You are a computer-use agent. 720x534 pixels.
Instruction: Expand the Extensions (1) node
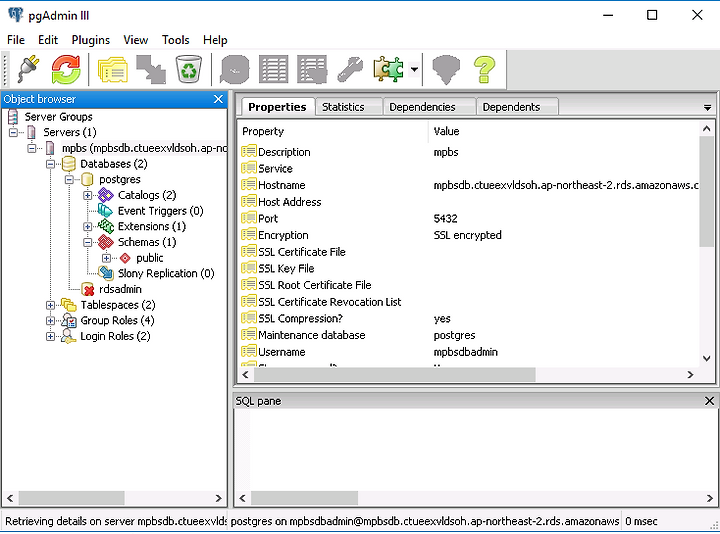pyautogui.click(x=88, y=226)
